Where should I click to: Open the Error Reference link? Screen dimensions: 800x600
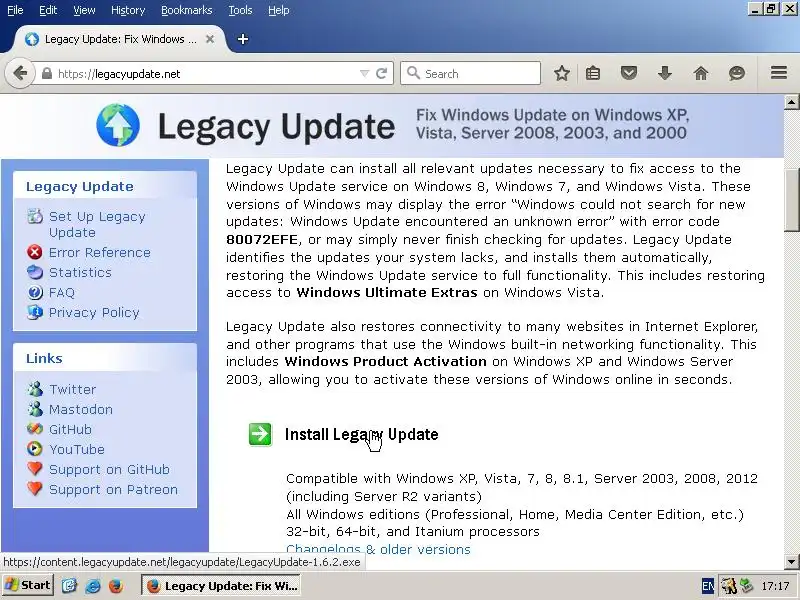[x=99, y=253]
